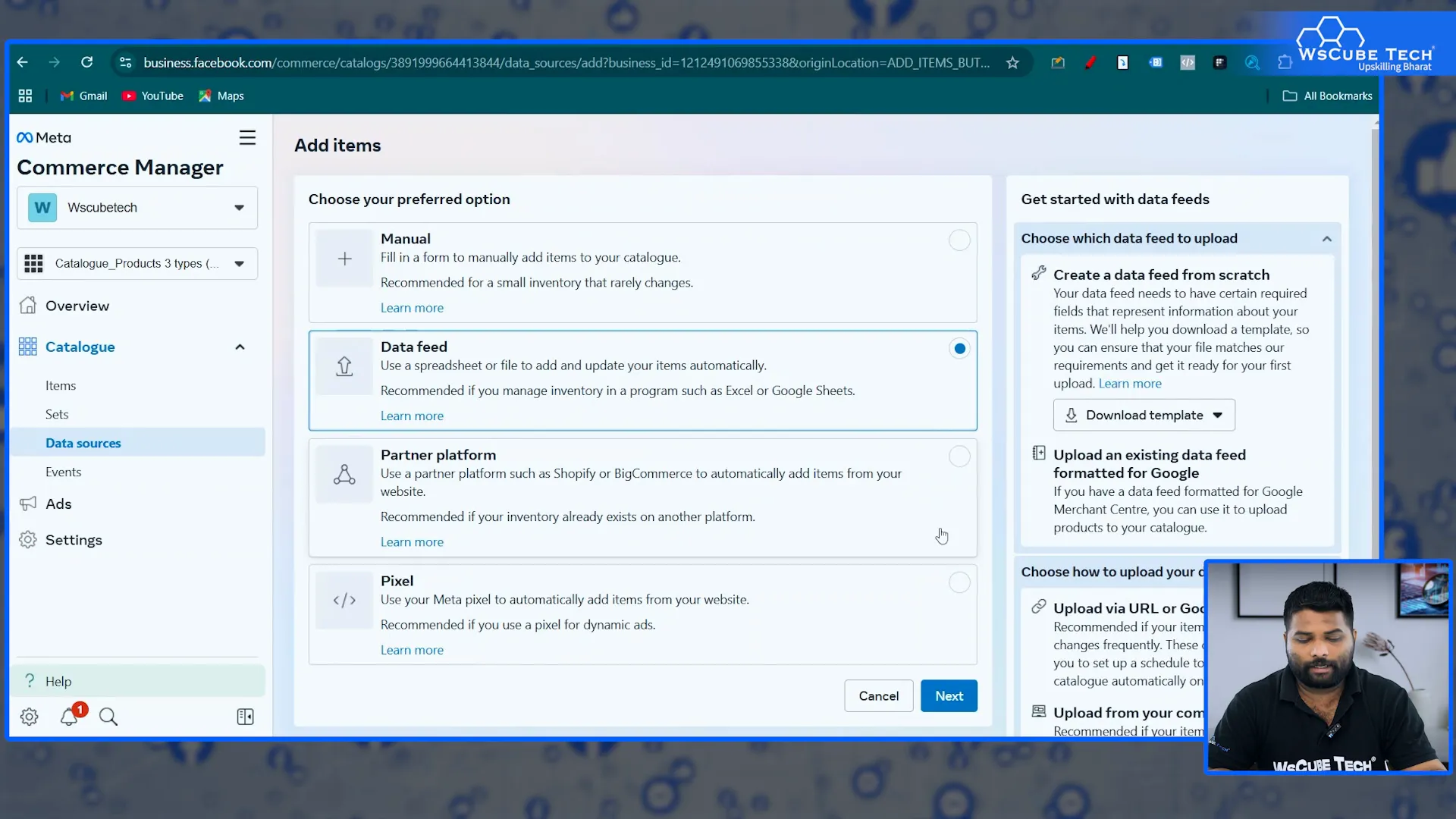
Task: Click the 'Choose how to upload' section header
Action: (x=1112, y=572)
